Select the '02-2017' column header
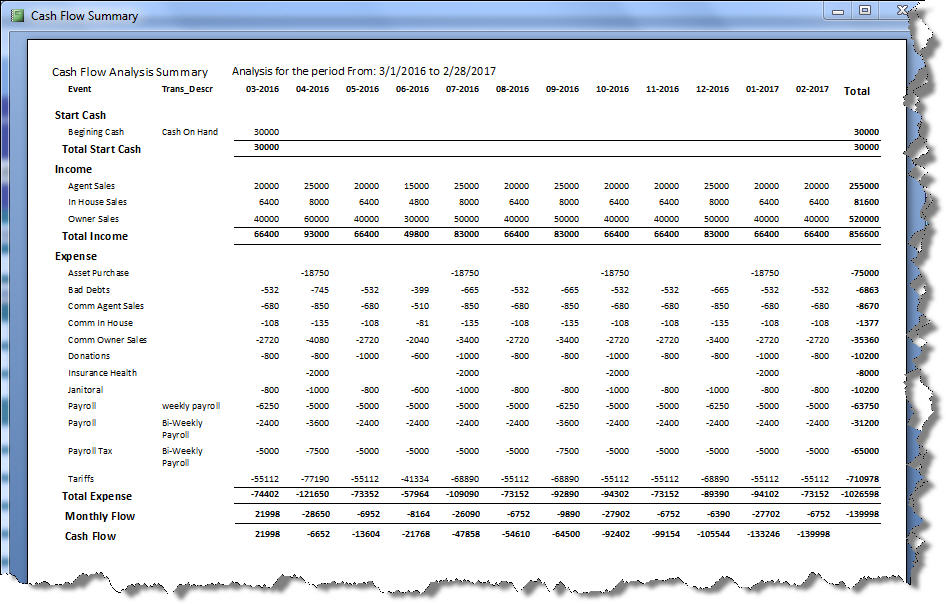Image resolution: width=946 pixels, height=604 pixels. click(812, 89)
